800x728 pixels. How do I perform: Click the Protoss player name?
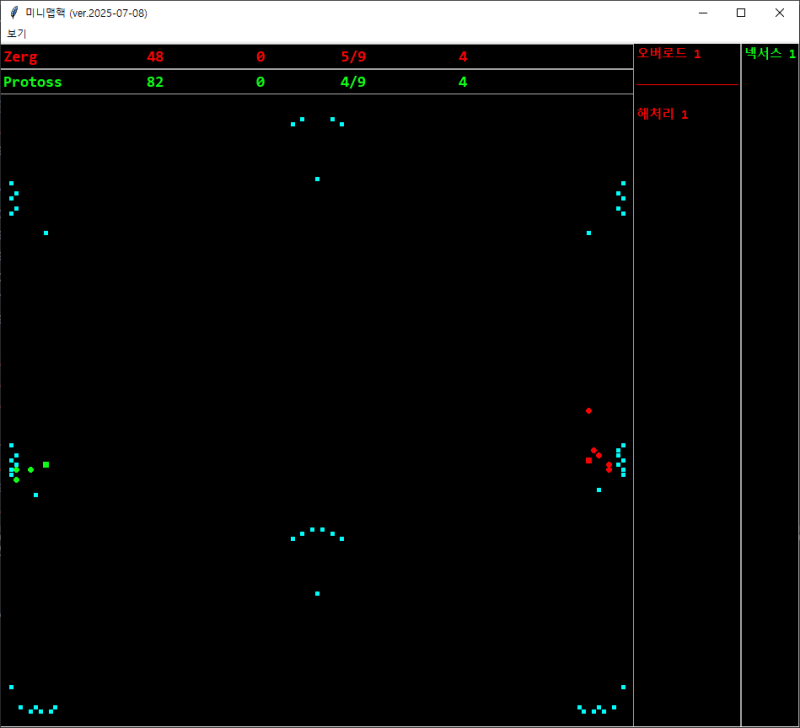[33, 82]
